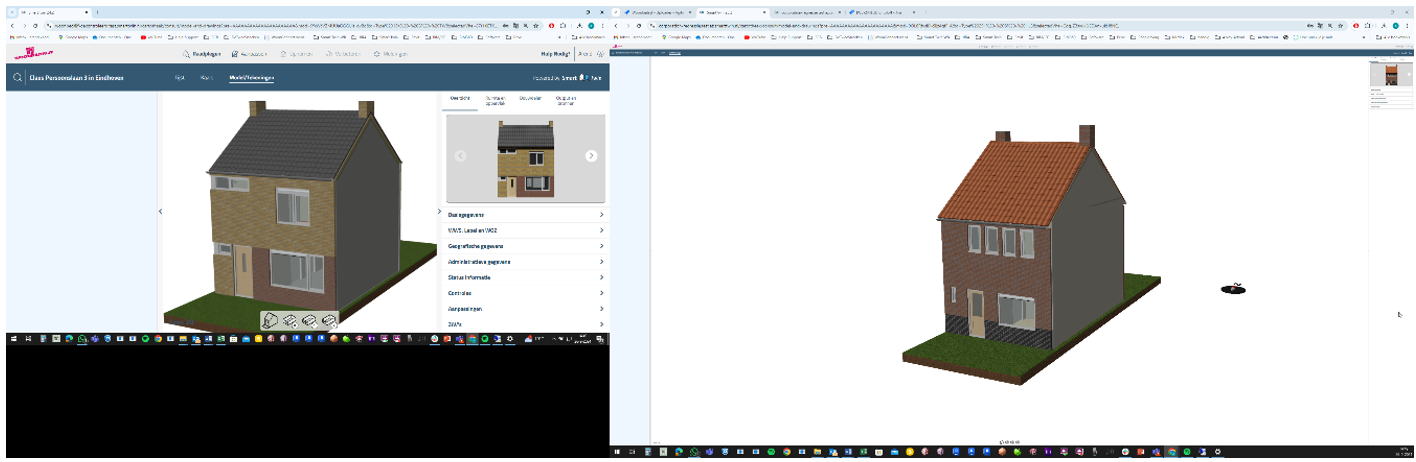Select the house-shaped 3D view icon in viewer toolbar
The width and height of the screenshot is (1416, 462).
270,320
